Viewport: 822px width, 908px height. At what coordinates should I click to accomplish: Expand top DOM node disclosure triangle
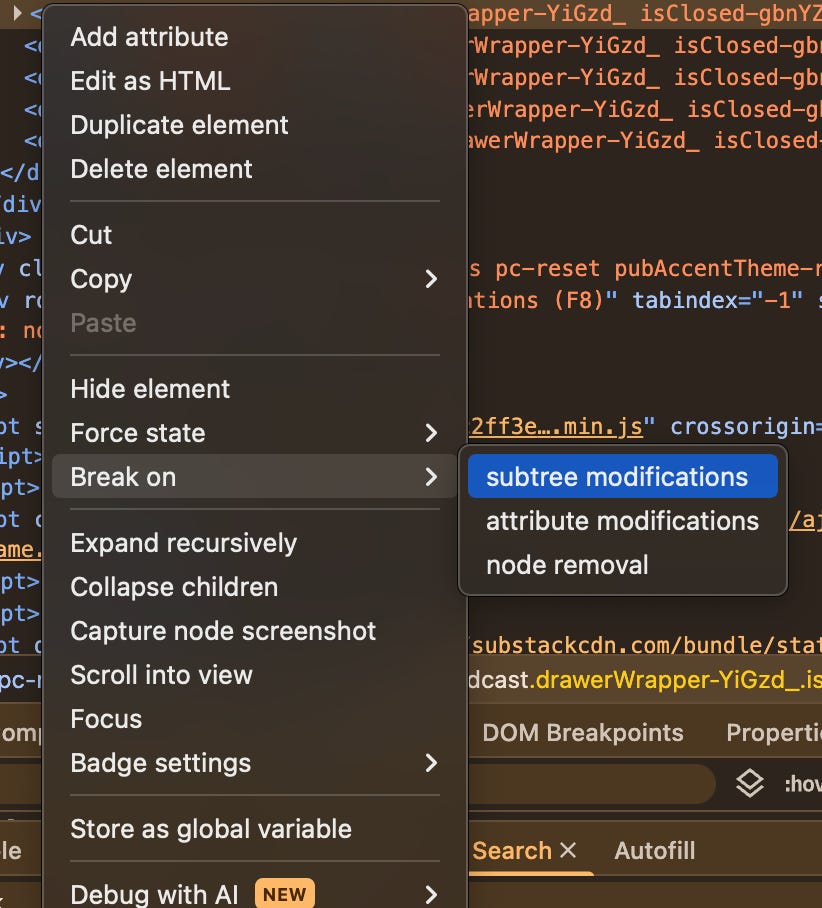[17, 13]
